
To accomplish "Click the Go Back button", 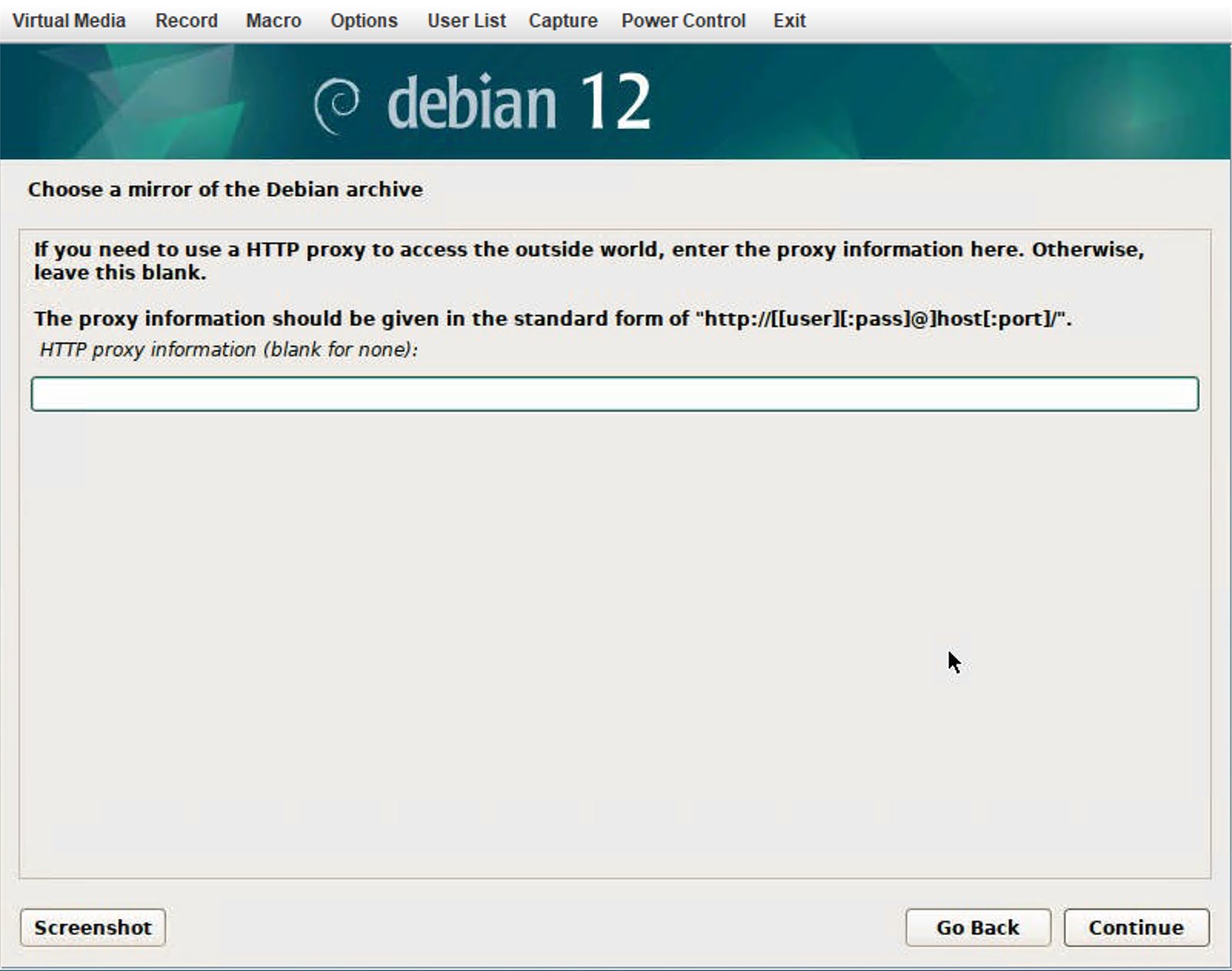I will pyautogui.click(x=977, y=927).
